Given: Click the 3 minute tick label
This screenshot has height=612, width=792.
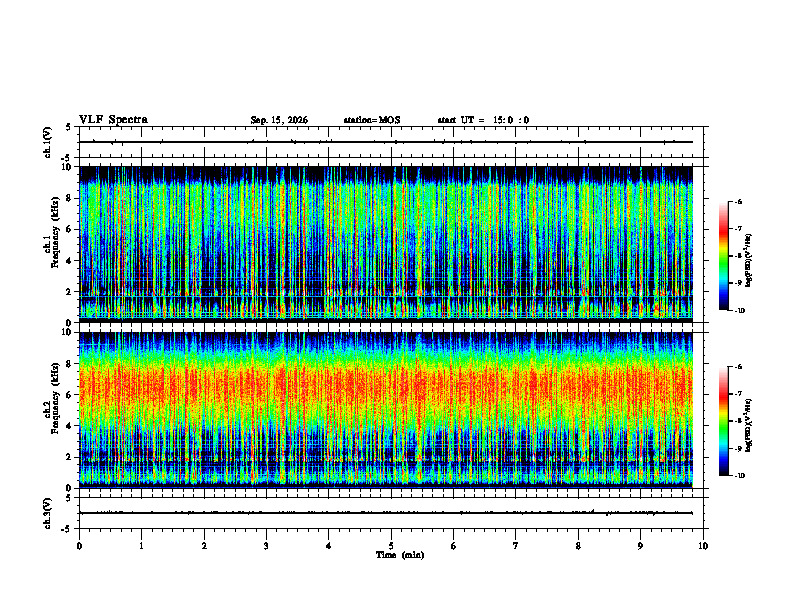Looking at the screenshot, I should click(266, 546).
